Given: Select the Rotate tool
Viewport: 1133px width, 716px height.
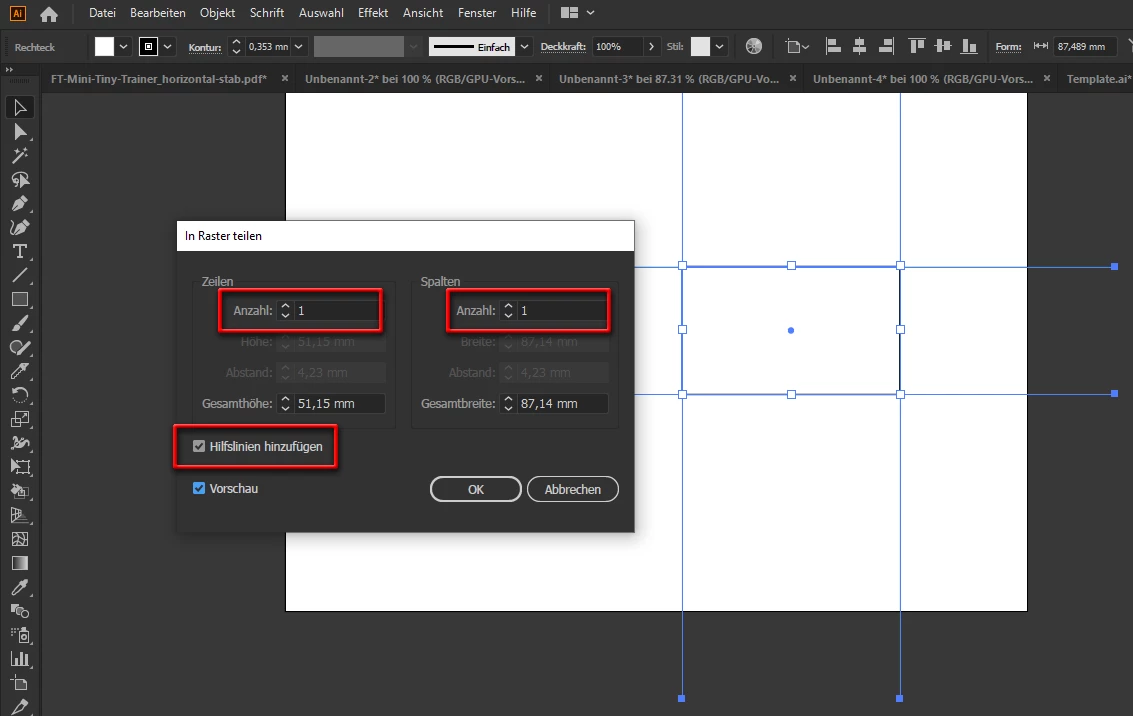Looking at the screenshot, I should pos(20,394).
